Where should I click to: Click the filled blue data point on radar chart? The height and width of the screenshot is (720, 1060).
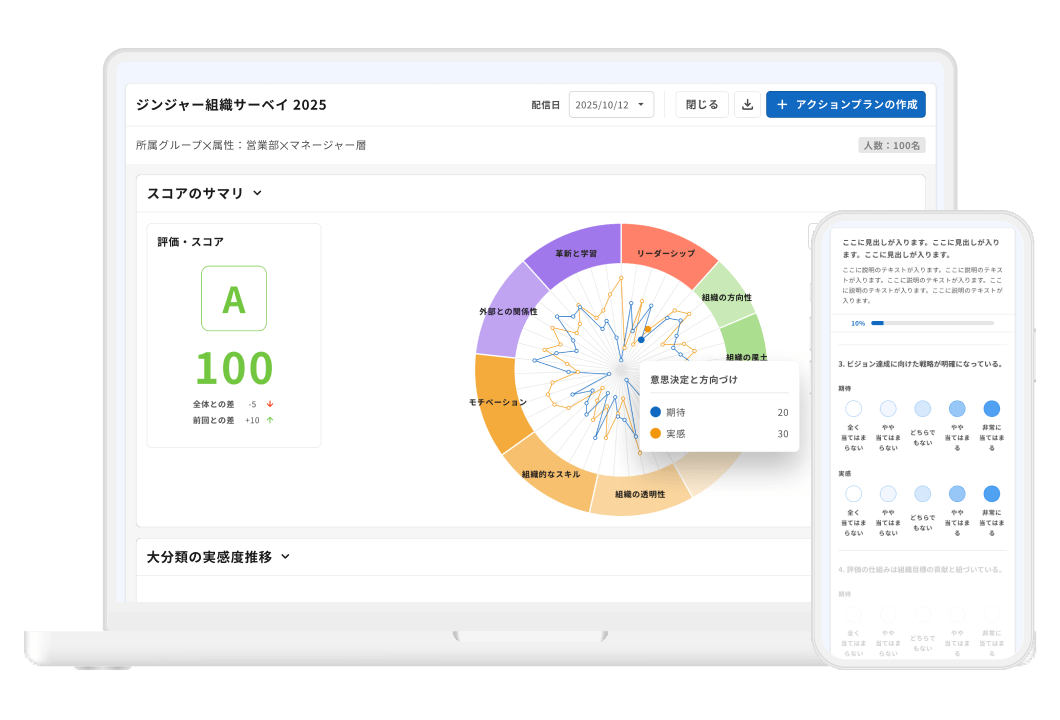point(641,340)
